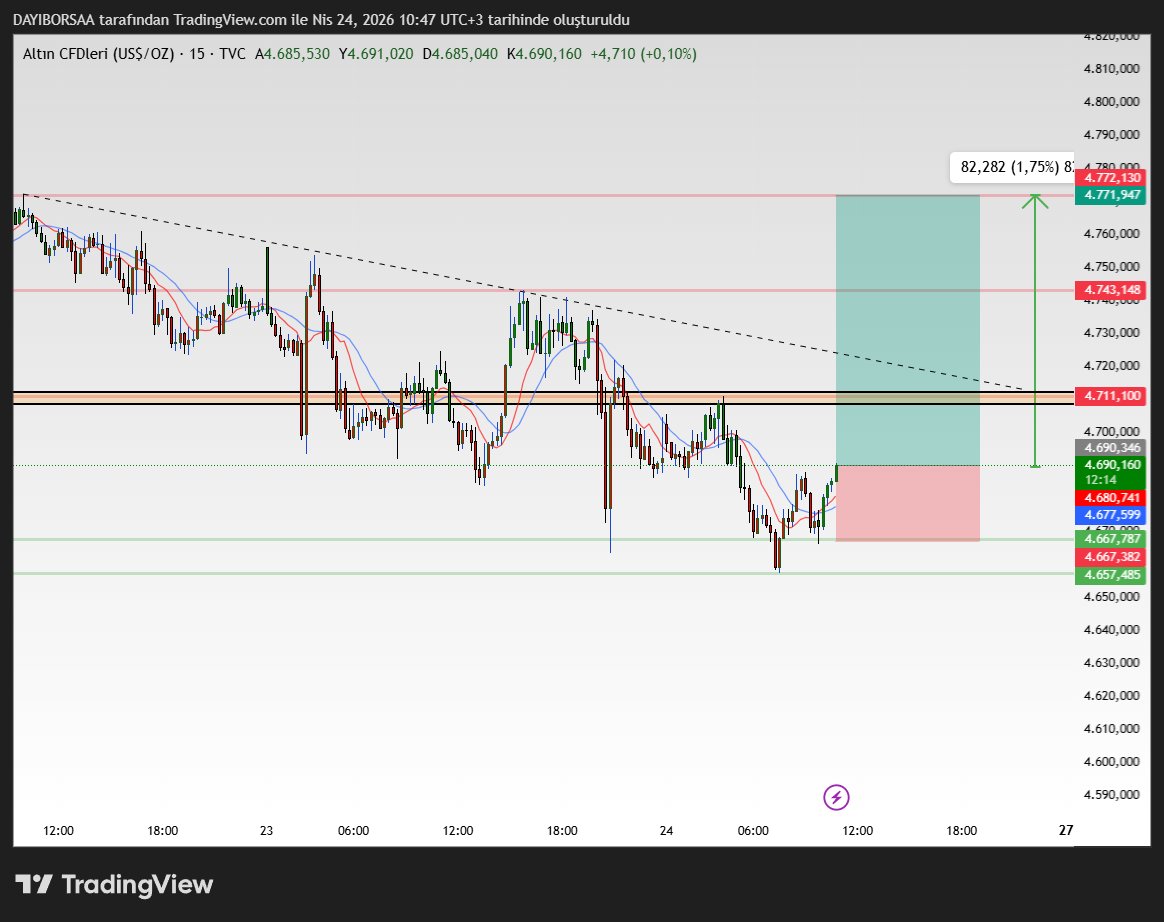This screenshot has width=1164, height=922.
Task: Select the orange horizontal band near 4.711
Action: tap(543, 398)
